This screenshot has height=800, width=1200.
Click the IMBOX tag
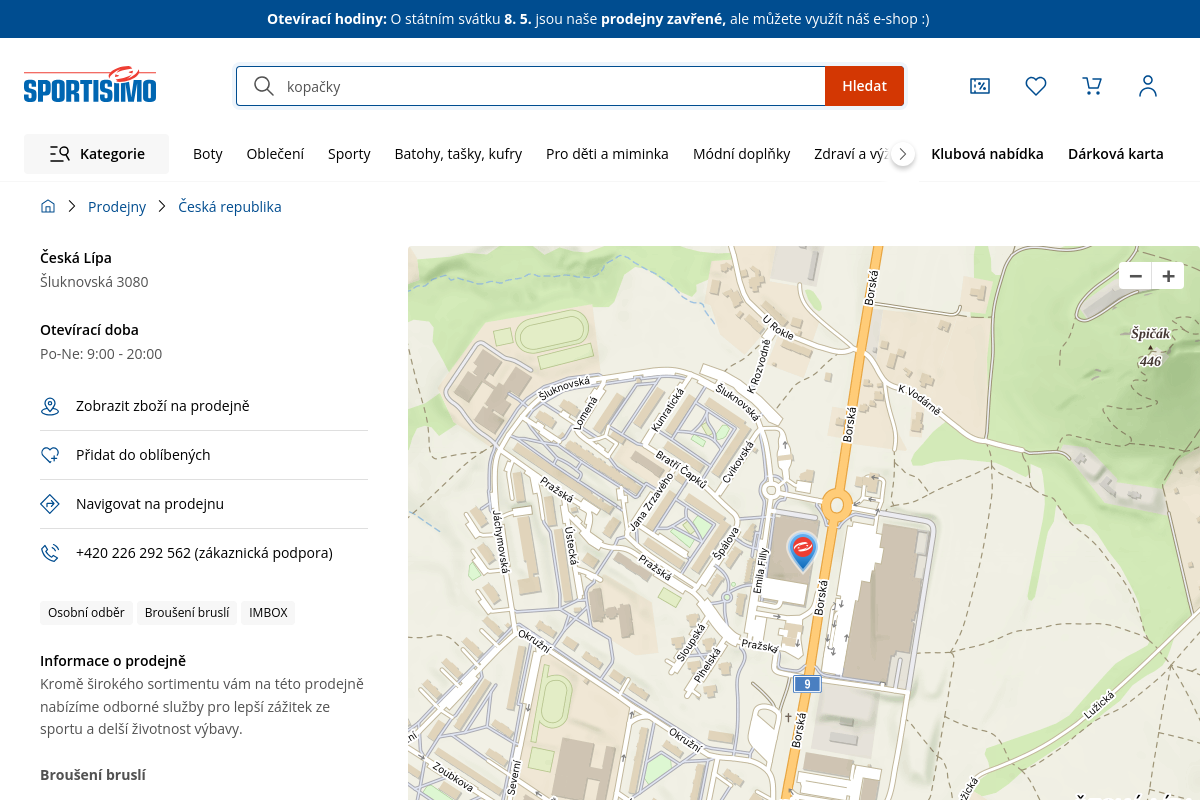(268, 613)
